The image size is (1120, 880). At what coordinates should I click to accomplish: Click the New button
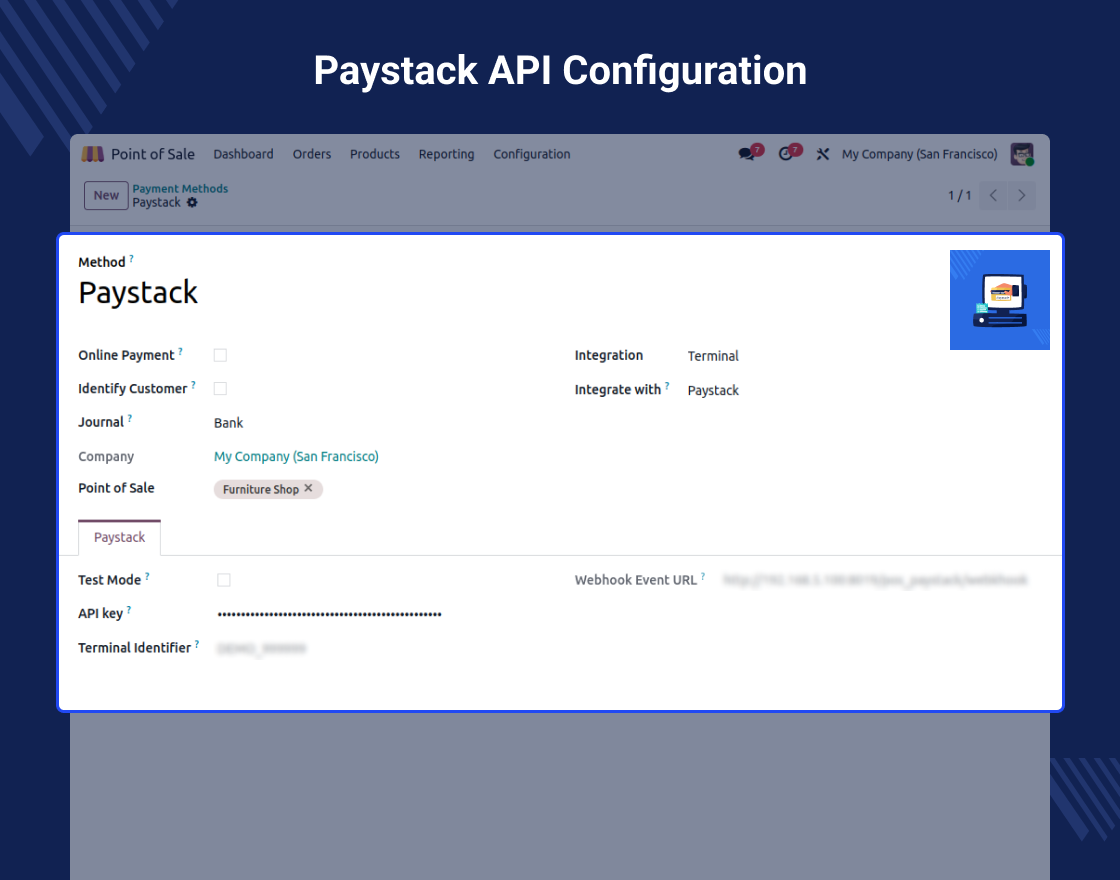pyautogui.click(x=106, y=196)
